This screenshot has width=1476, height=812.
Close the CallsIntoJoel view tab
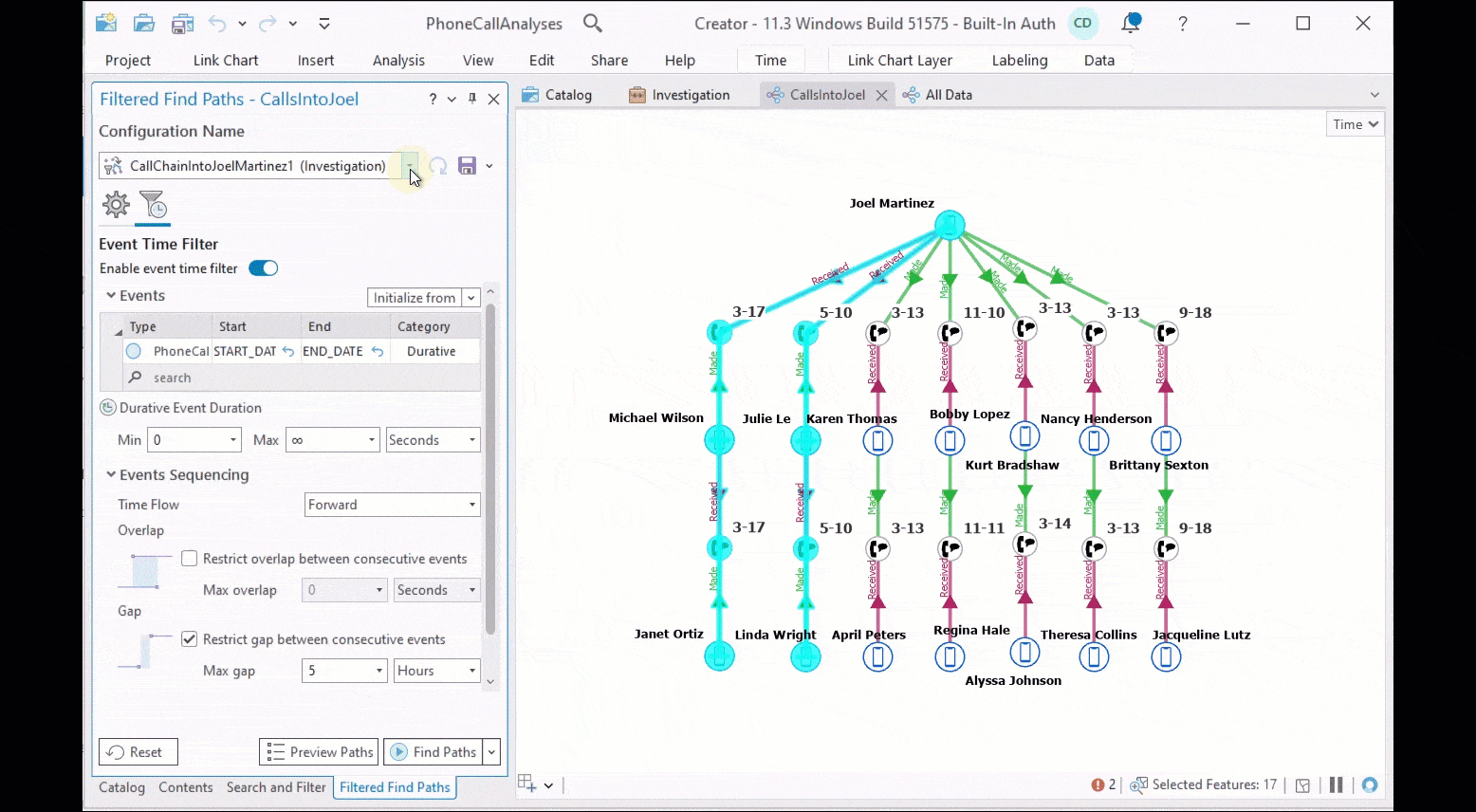pos(881,95)
